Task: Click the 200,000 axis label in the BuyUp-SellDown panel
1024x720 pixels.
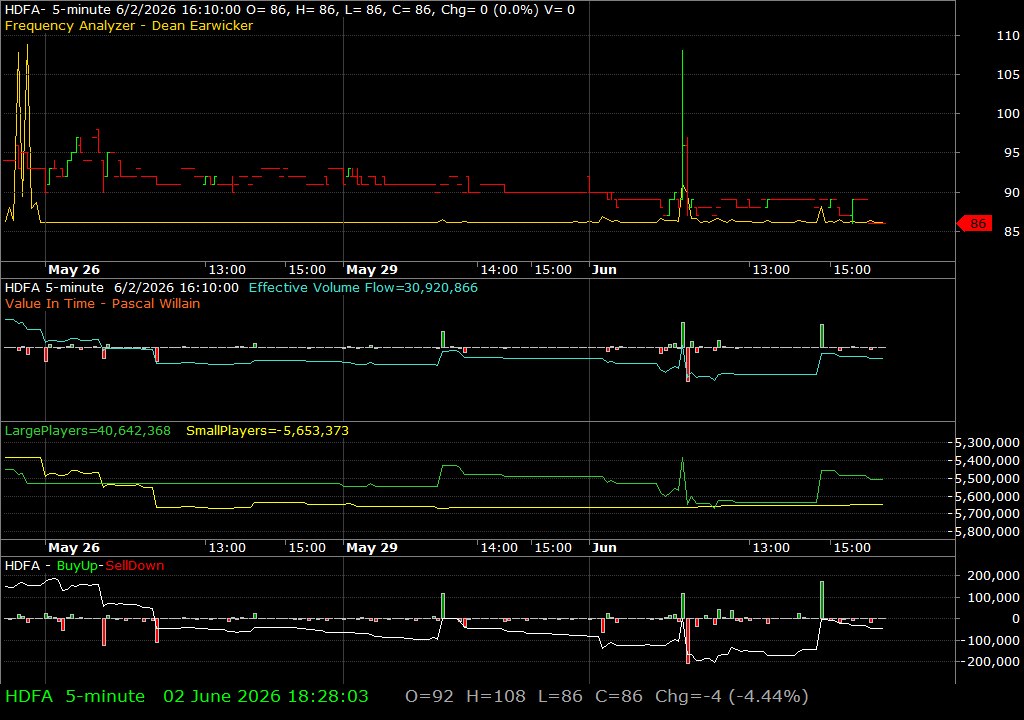Action: pos(993,576)
